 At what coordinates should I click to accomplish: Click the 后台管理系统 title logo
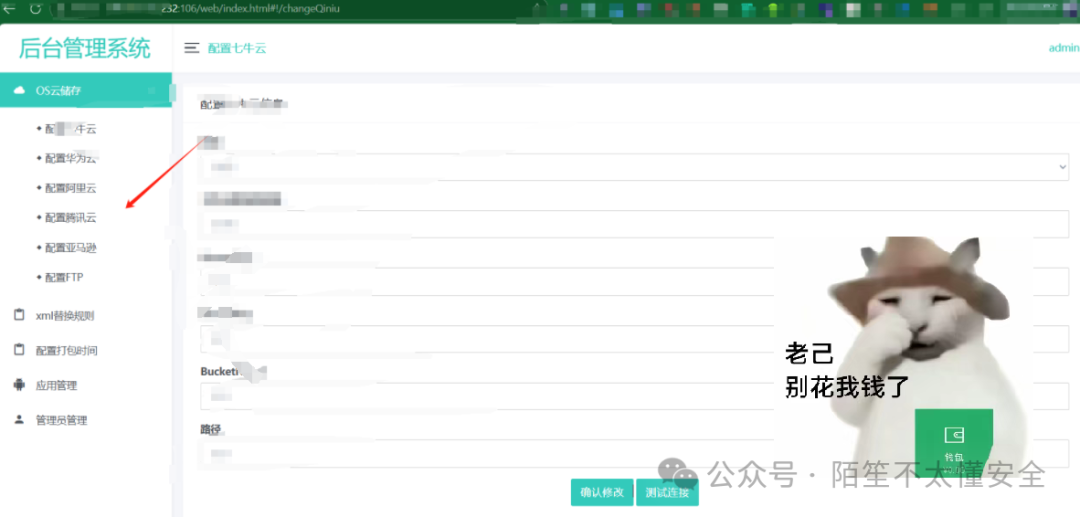pos(84,48)
